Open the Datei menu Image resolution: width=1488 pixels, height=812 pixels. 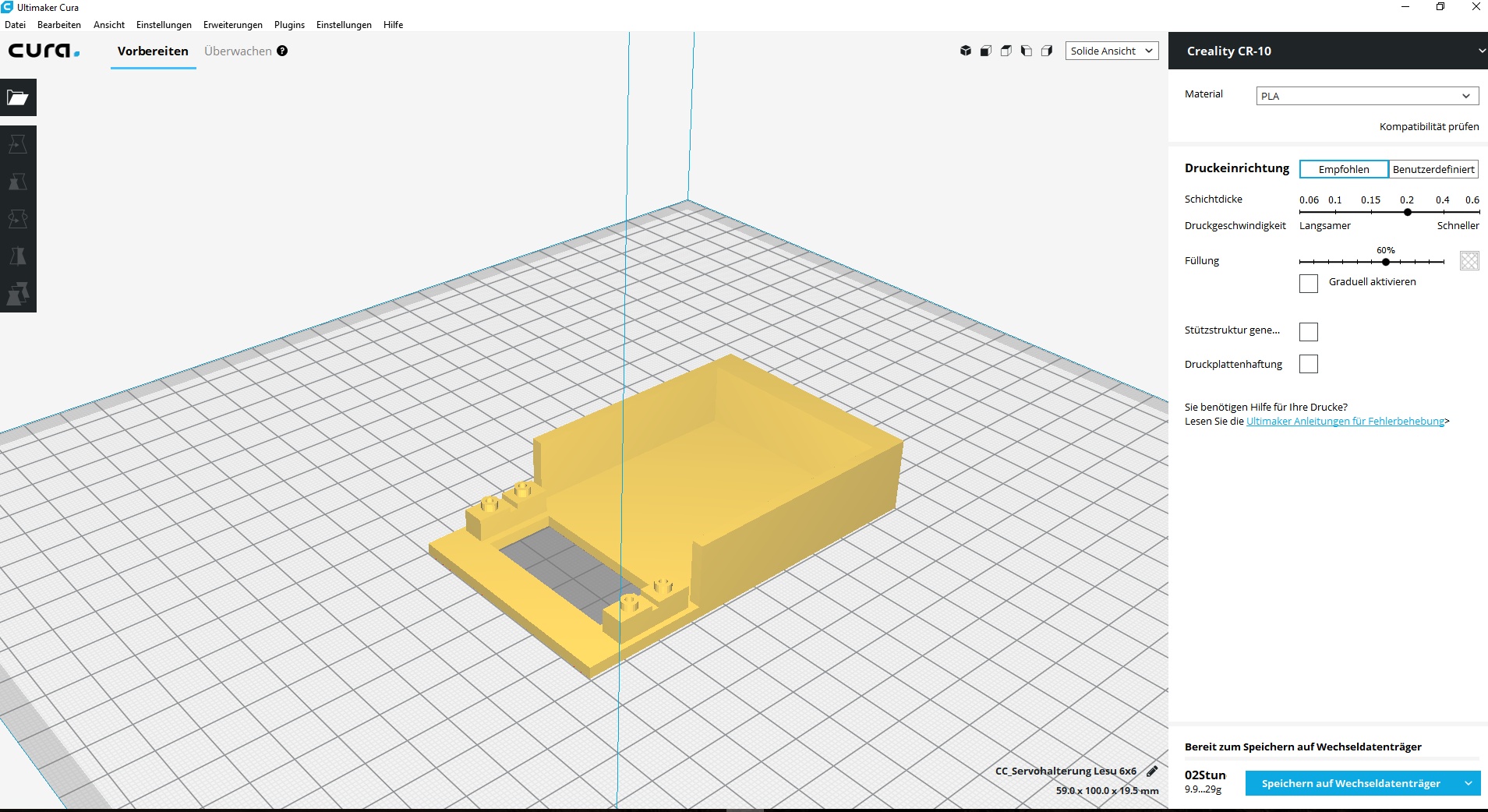click(x=15, y=25)
